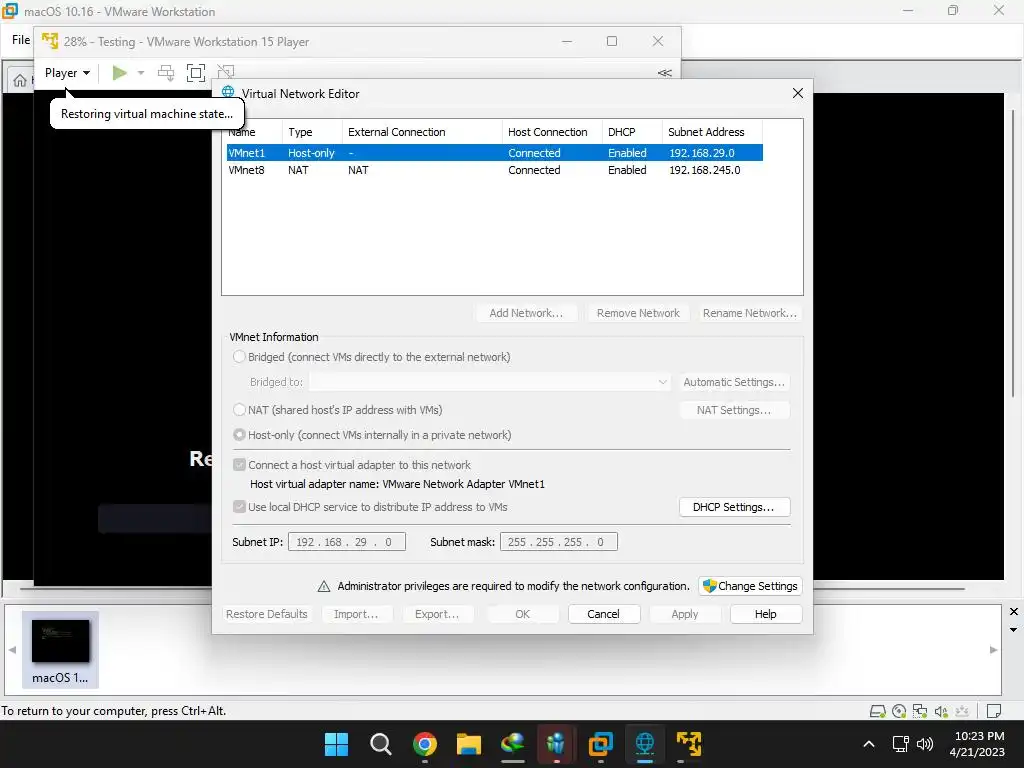Click the Virtual Network Editor globe taskbar icon

click(645, 744)
